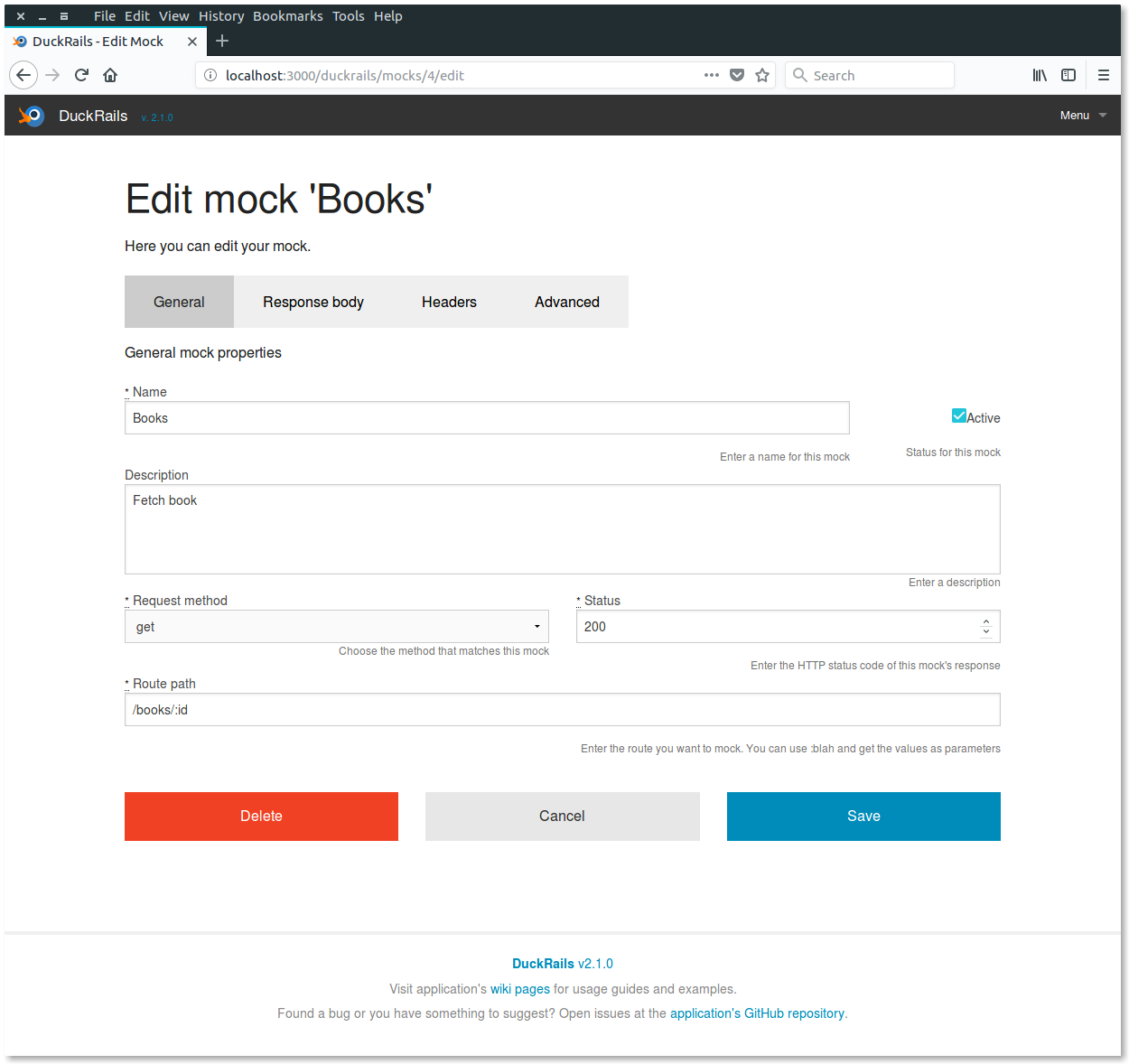This screenshot has height=1064, width=1129.
Task: Open a new tab with the plus icon
Action: [x=222, y=41]
